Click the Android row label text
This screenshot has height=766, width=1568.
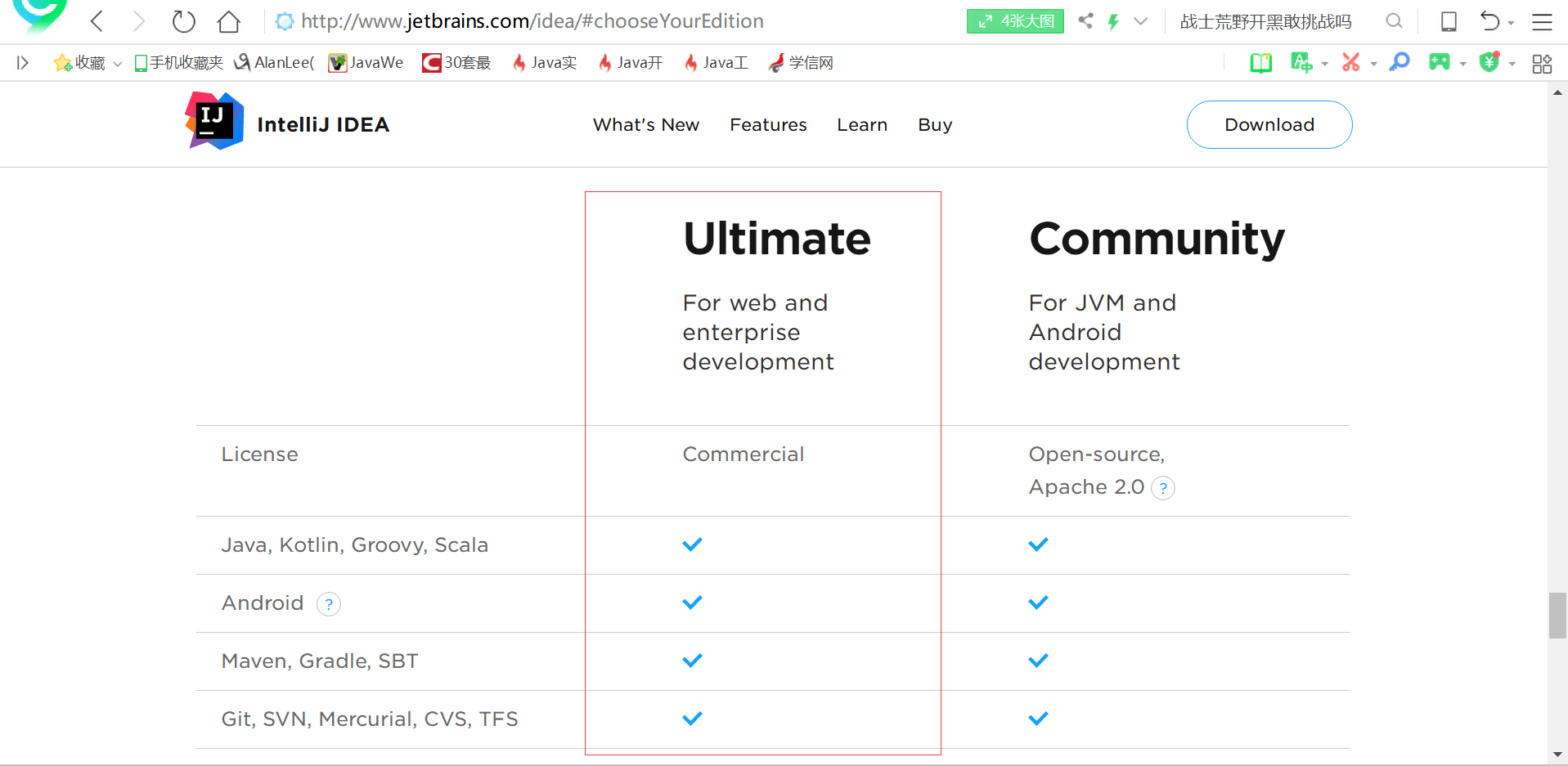(263, 602)
